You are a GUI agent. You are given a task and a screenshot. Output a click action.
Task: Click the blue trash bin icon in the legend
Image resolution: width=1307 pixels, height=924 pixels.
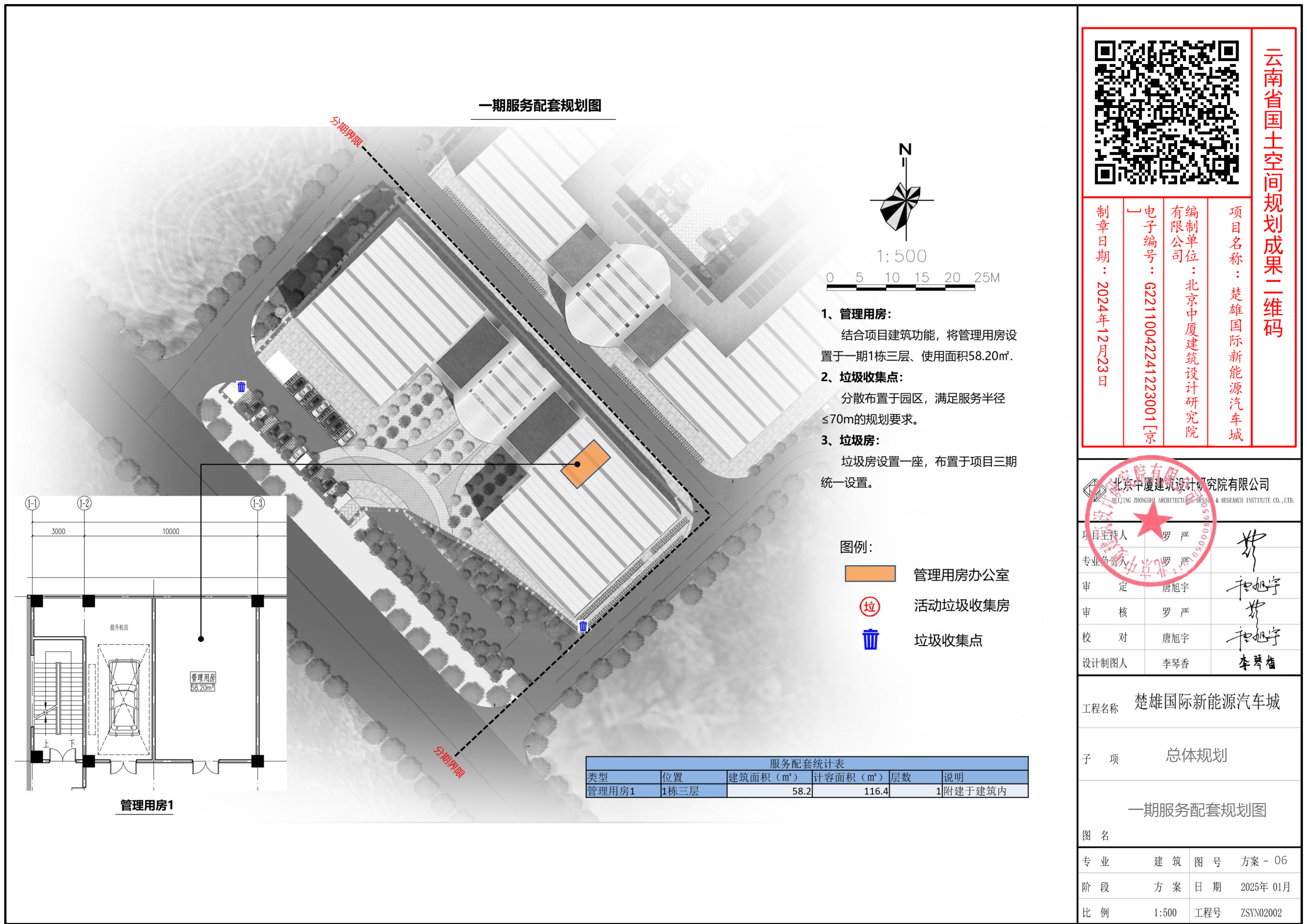tap(870, 639)
